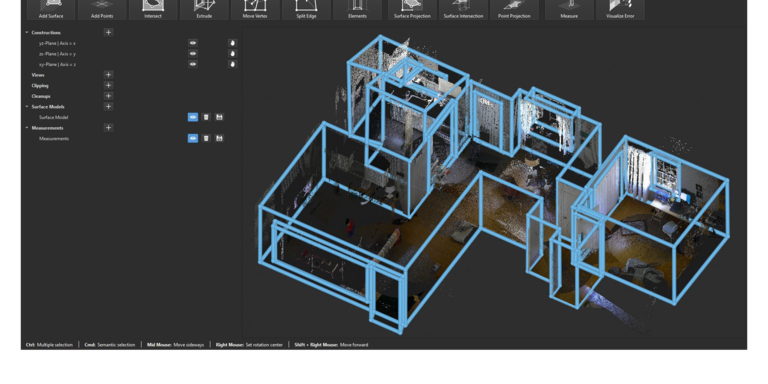The image size is (768, 384).
Task: Delete the Surface Model entry via trash icon
Action: 206,117
